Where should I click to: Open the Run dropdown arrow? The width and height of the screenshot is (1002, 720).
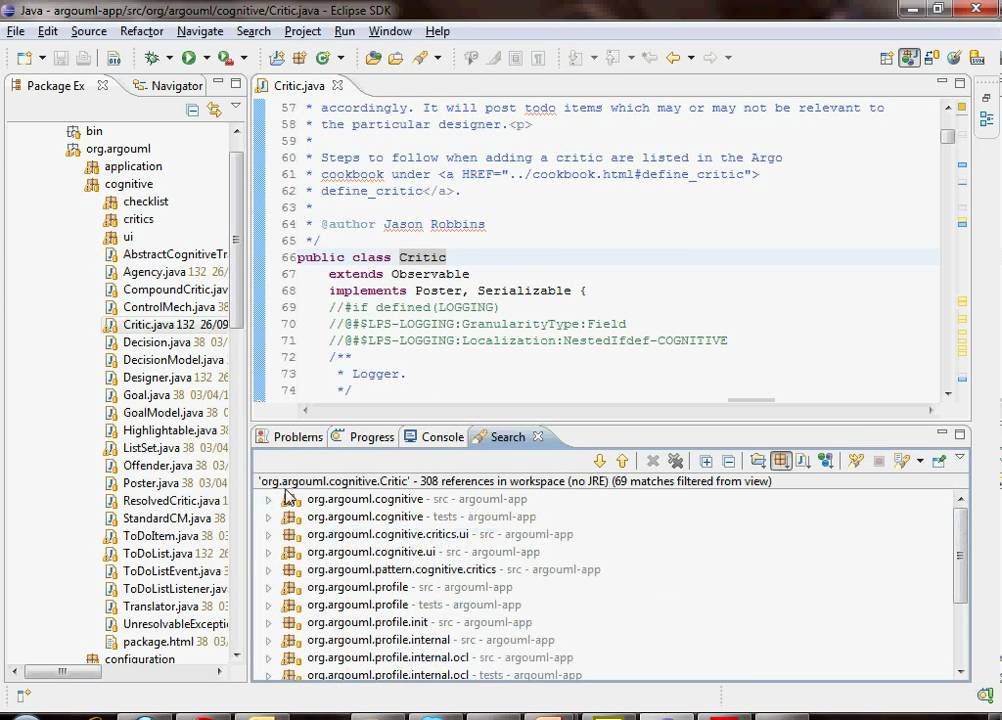206,58
